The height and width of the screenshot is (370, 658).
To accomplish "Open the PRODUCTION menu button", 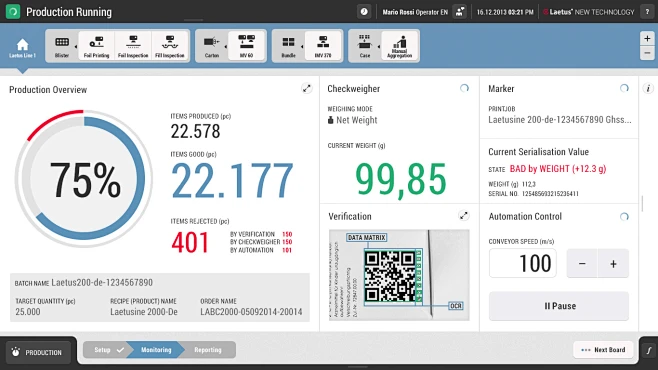I will click(x=38, y=352).
